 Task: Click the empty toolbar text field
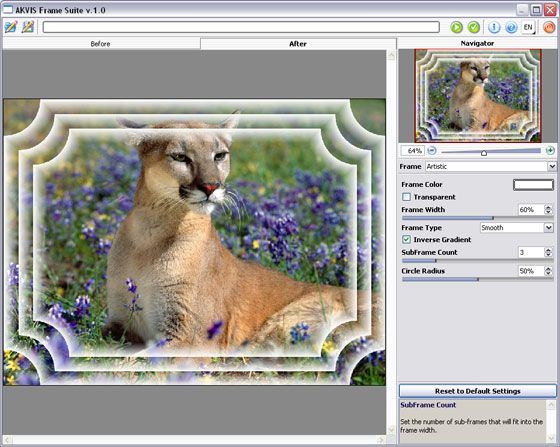[241, 27]
